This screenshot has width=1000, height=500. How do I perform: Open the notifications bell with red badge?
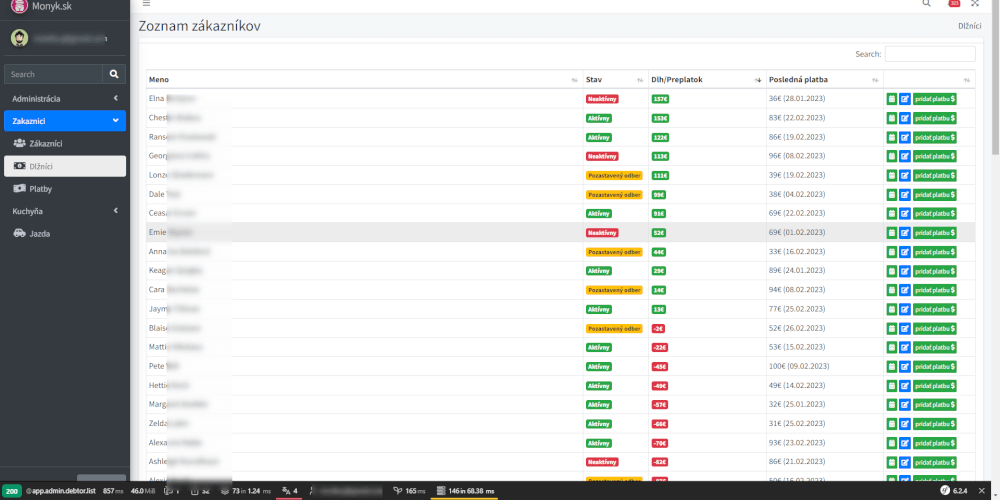click(x=953, y=4)
